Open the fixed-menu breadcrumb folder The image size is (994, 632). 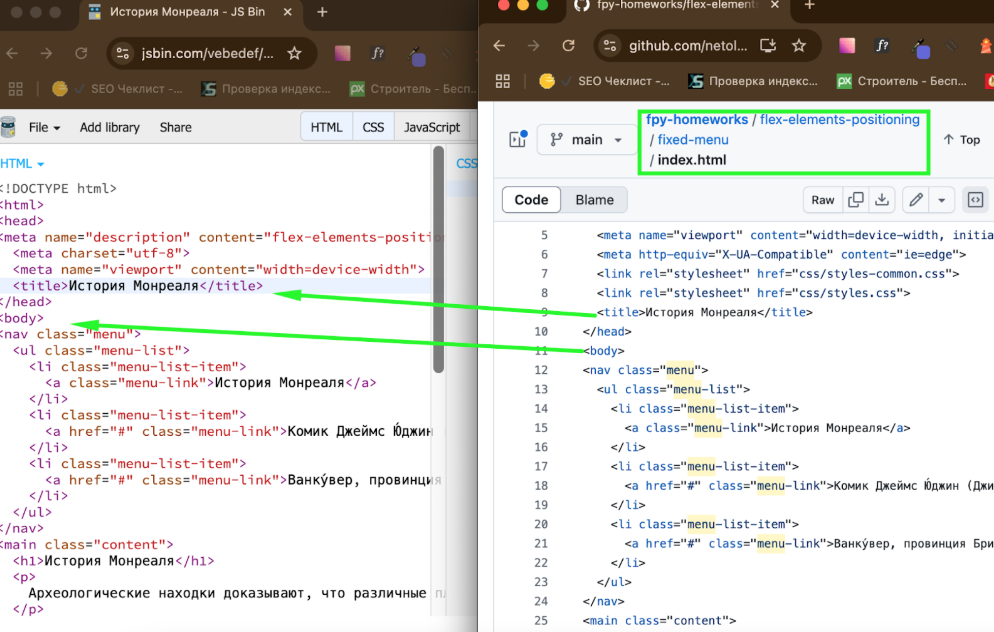point(693,139)
